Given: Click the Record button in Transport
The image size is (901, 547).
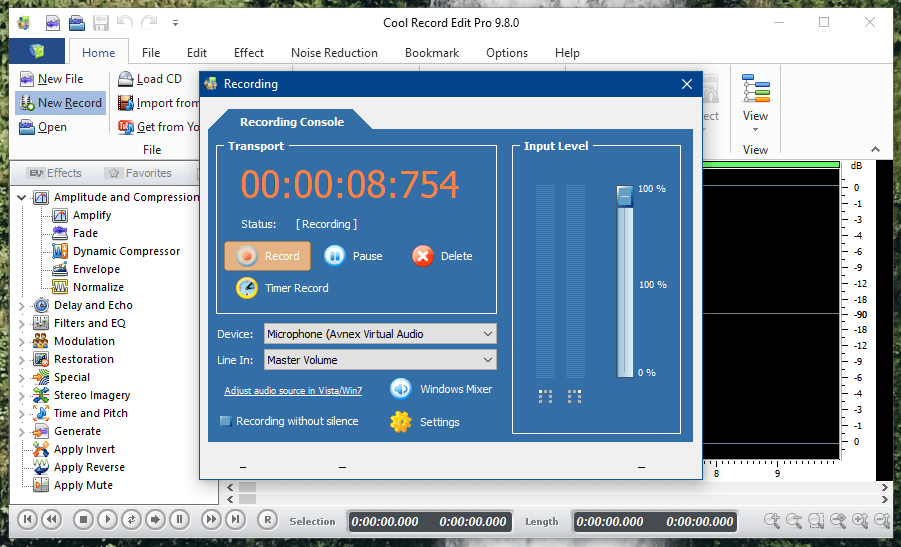Looking at the screenshot, I should coord(267,256).
